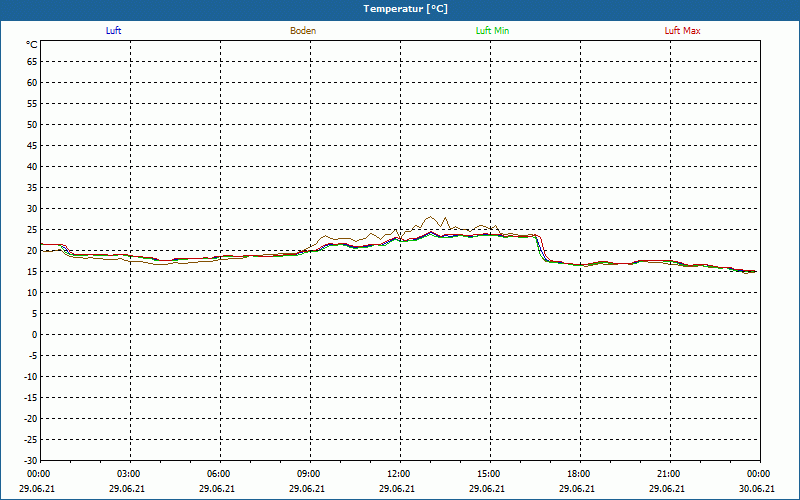Click the 55 value on Y axis
Image resolution: width=800 pixels, height=500 pixels.
click(32, 104)
